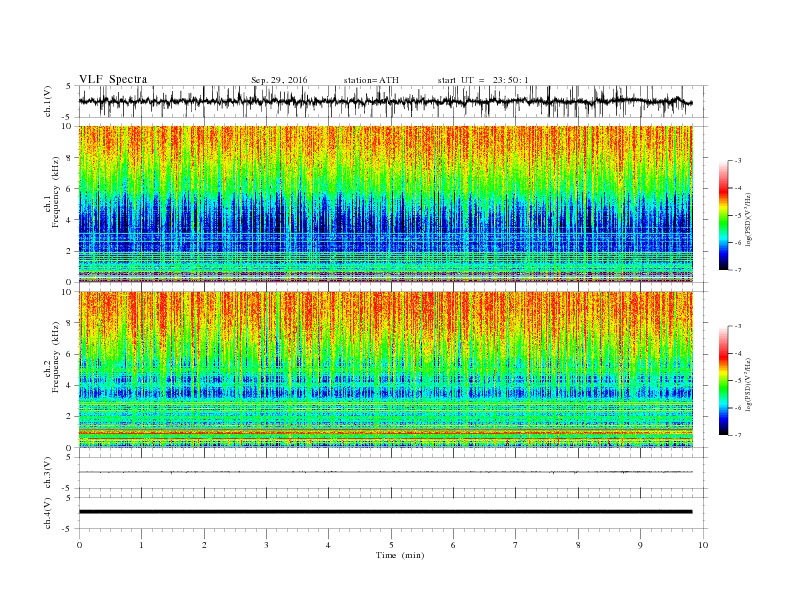792x612 pixels.
Task: Select the "start UT = 23:50:1" header text
Action: click(483, 80)
